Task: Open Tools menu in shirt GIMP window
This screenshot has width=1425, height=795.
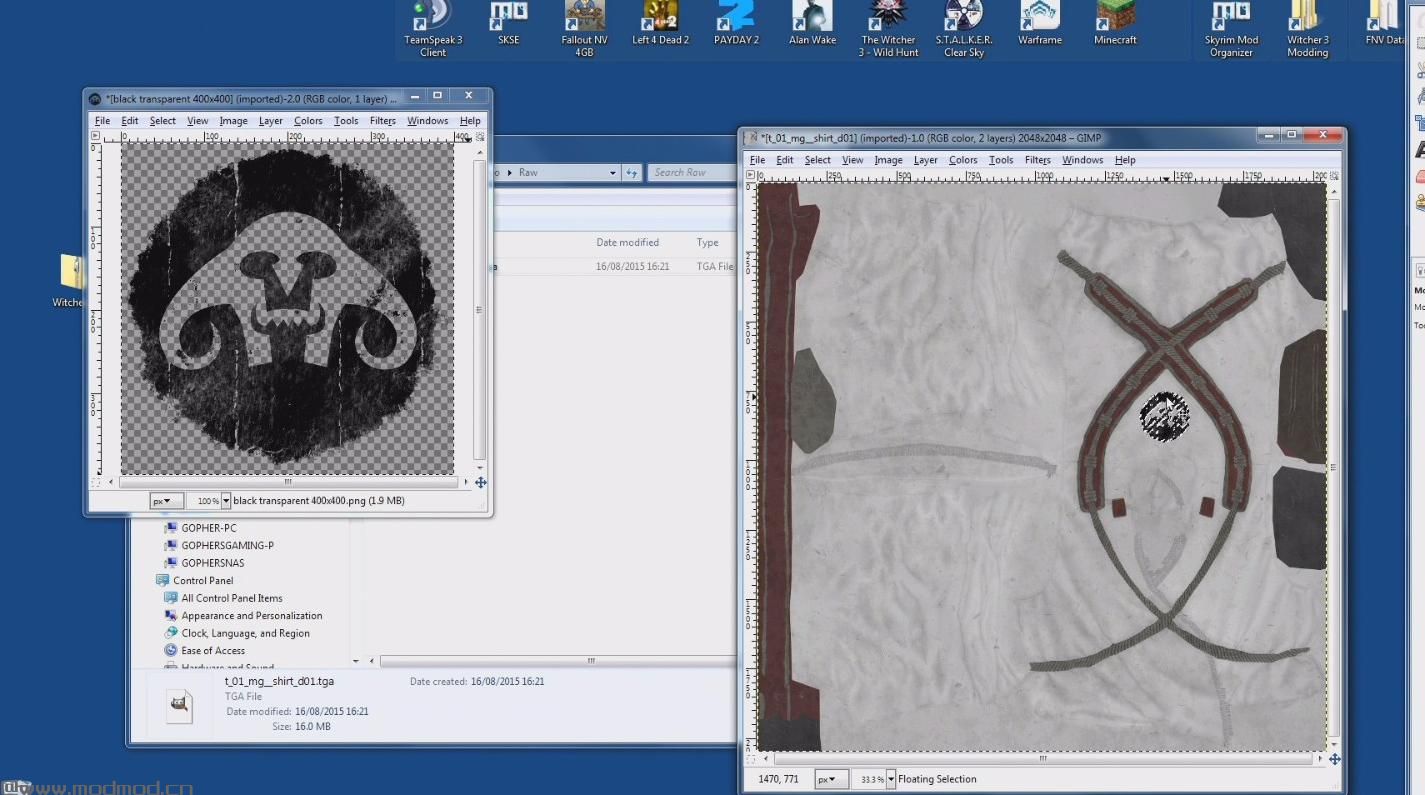Action: click(1001, 160)
